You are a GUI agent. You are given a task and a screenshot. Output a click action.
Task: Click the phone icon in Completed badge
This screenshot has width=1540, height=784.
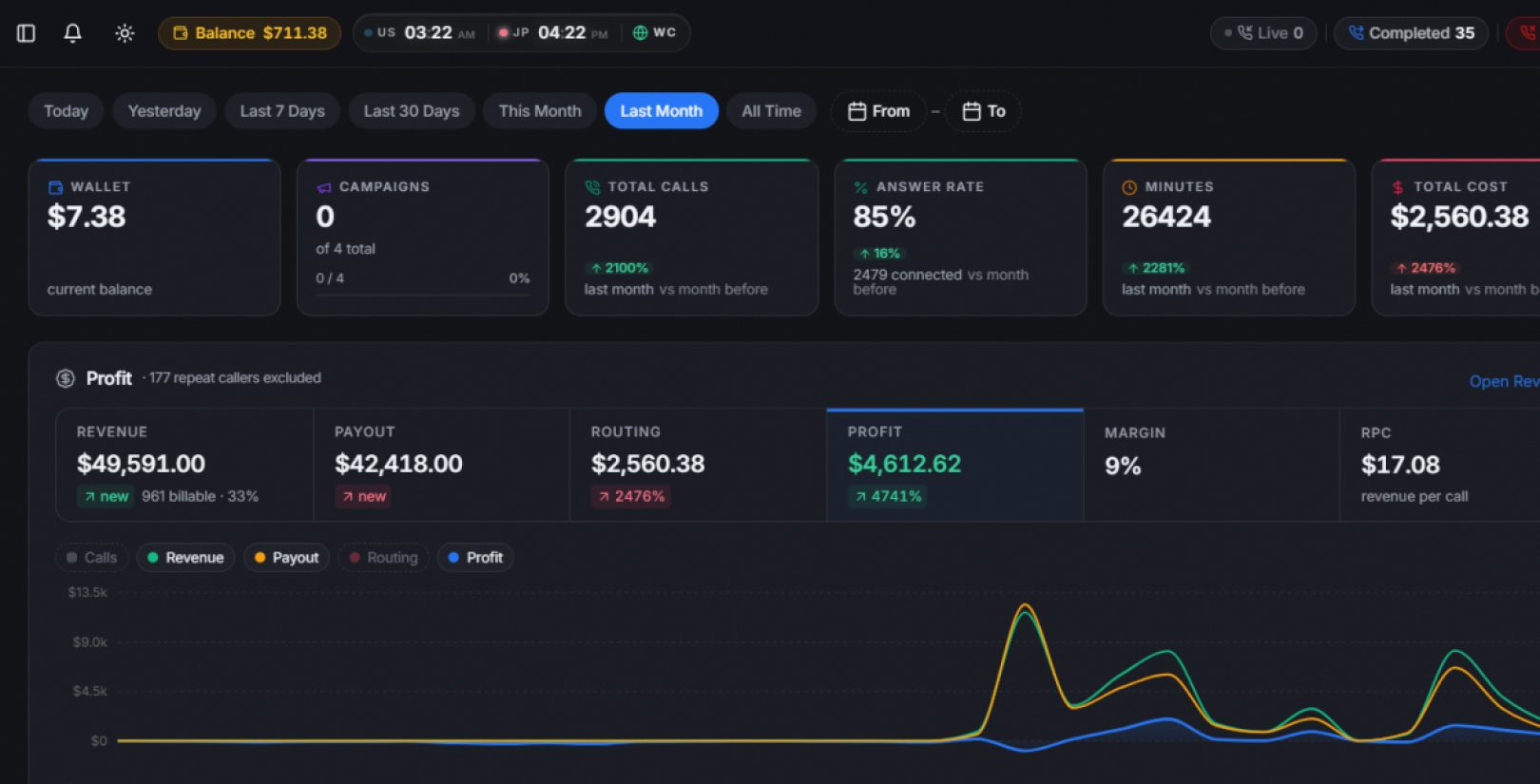1357,33
